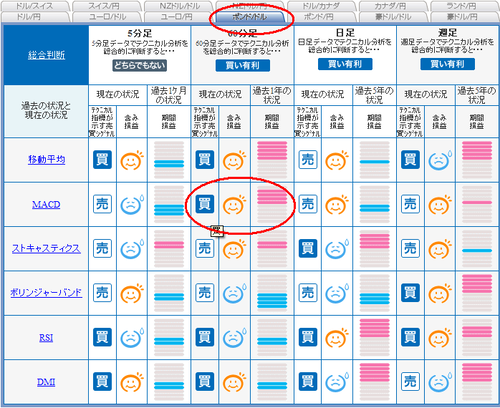Click the ボリンジャーバンド 60分足 blue profit bar gauge
Screen dimensions: 500x408
pyautogui.click(x=272, y=293)
